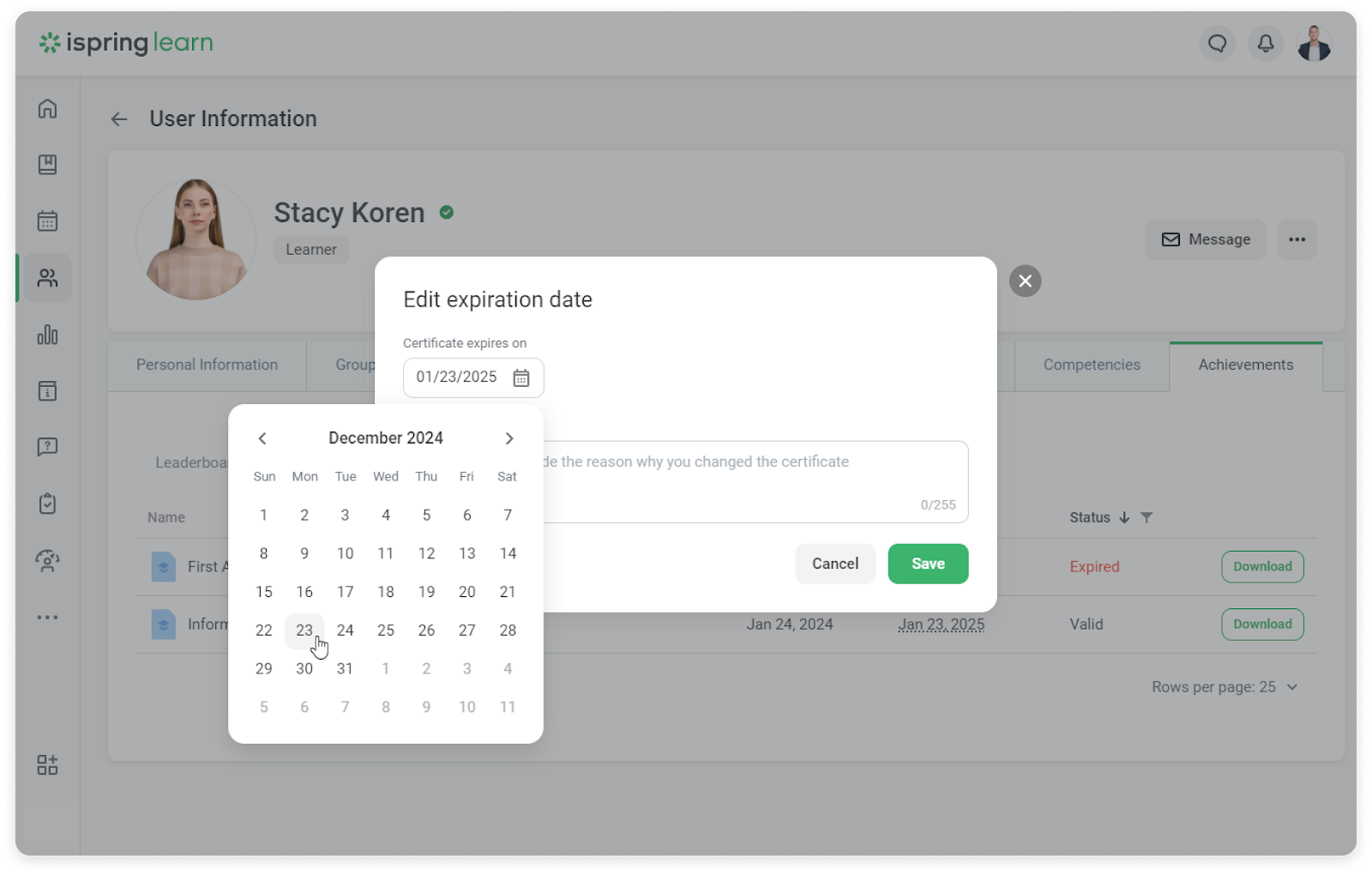Go to next month in calendar

509,438
